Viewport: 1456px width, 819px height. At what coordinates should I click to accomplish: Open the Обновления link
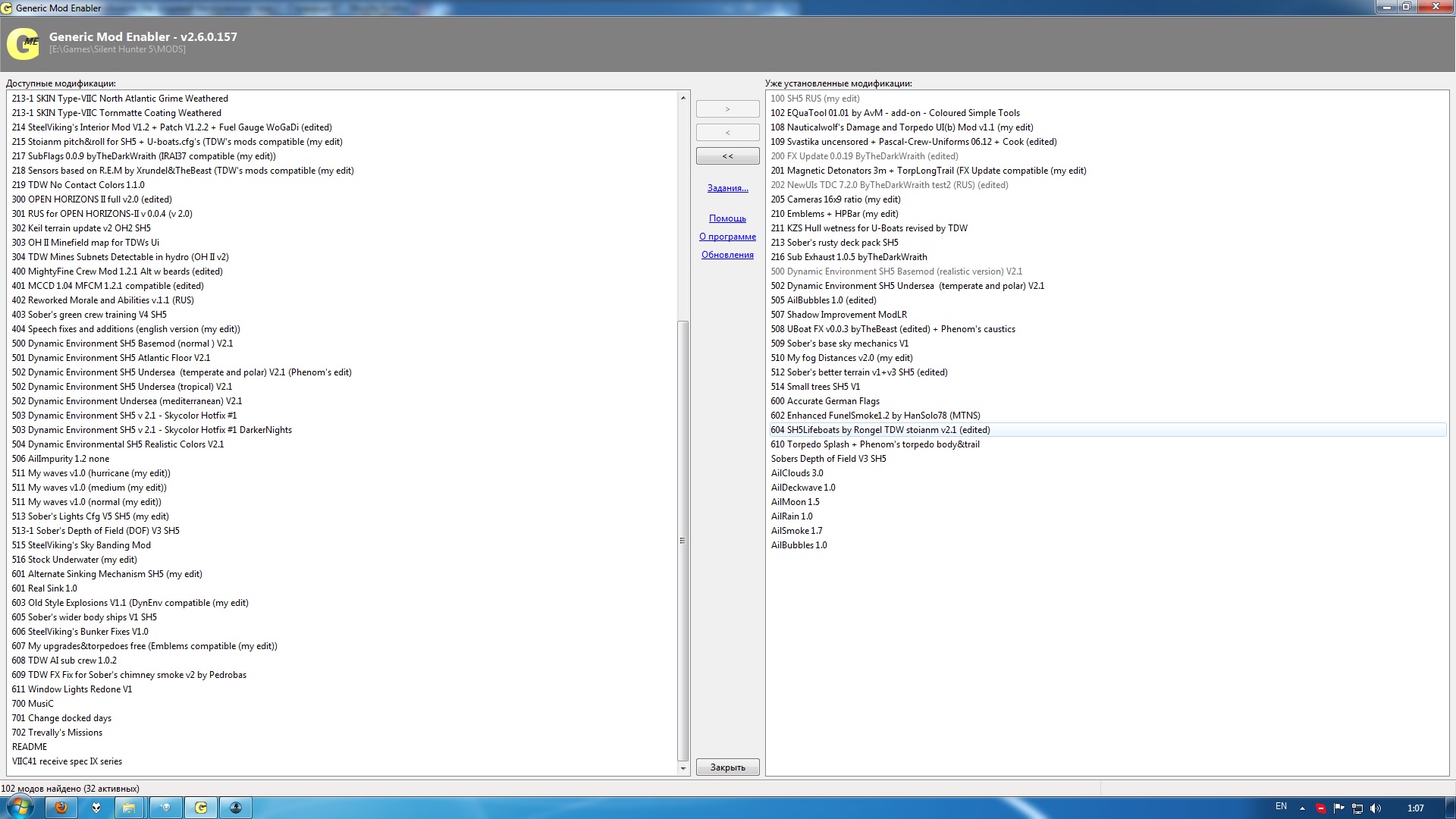pyautogui.click(x=727, y=255)
